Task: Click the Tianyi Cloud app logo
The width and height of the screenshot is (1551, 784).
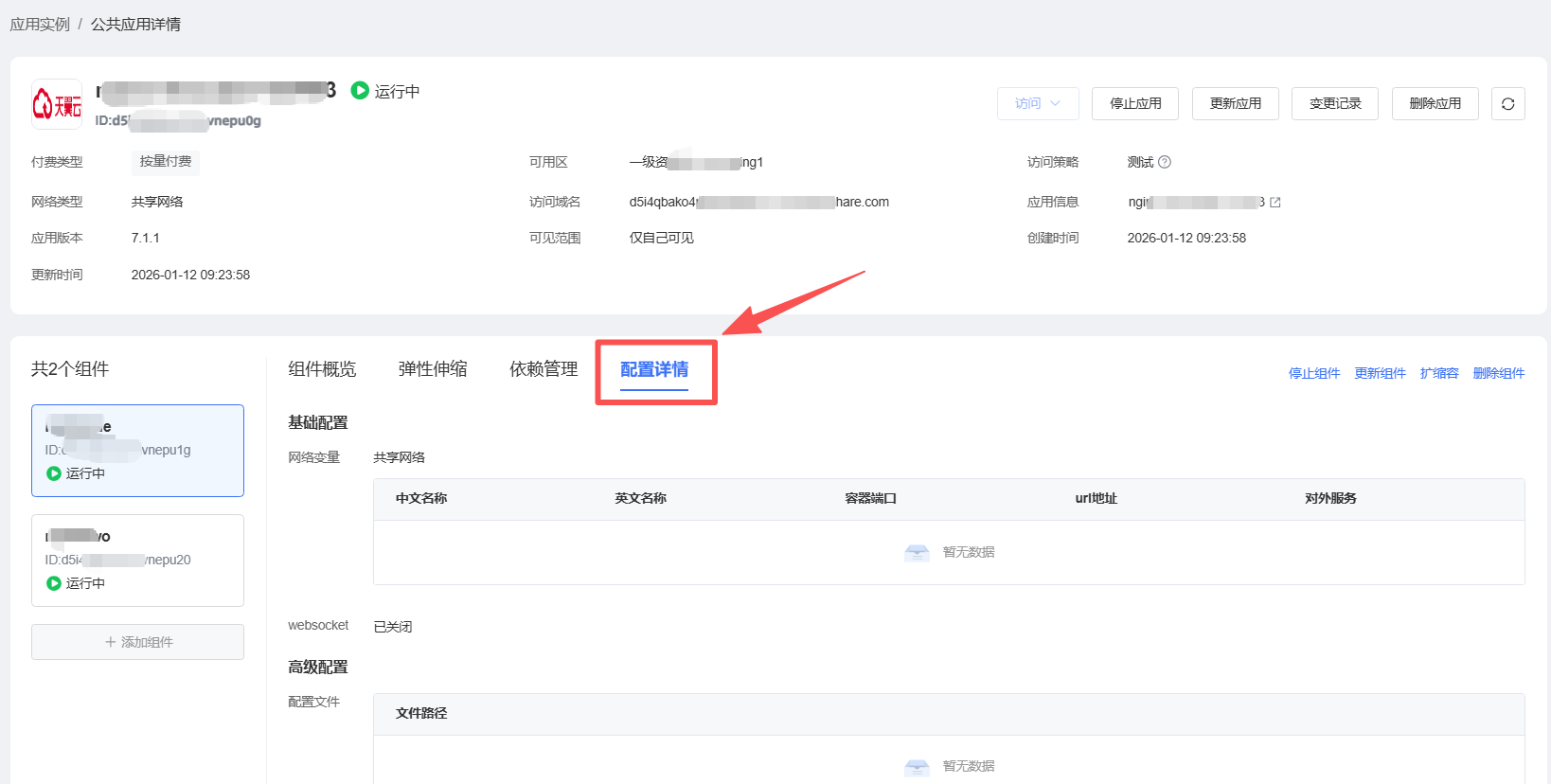Action: tap(57, 104)
